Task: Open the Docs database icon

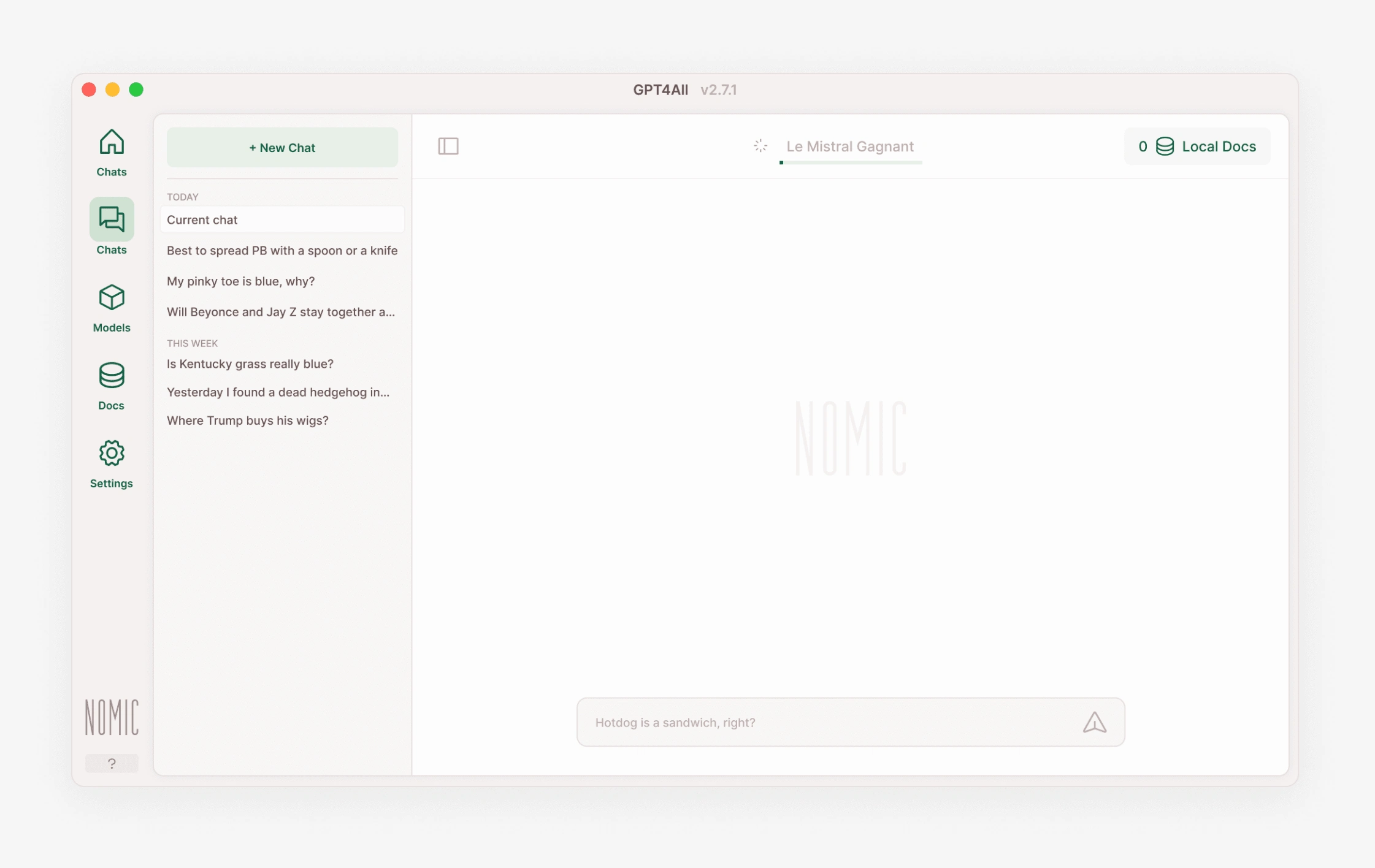Action: pos(112,376)
